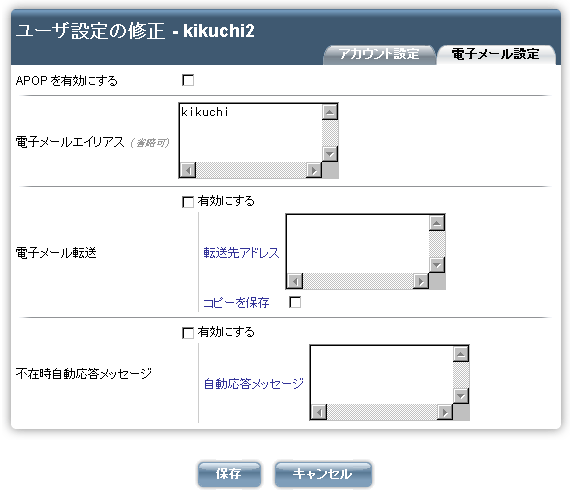Click down arrow in email alias textarea
This screenshot has height=495, width=573.
tap(330, 154)
